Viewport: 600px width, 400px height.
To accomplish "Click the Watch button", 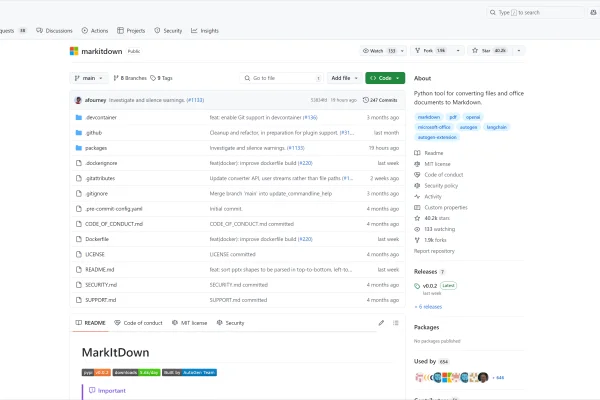I will tap(379, 51).
